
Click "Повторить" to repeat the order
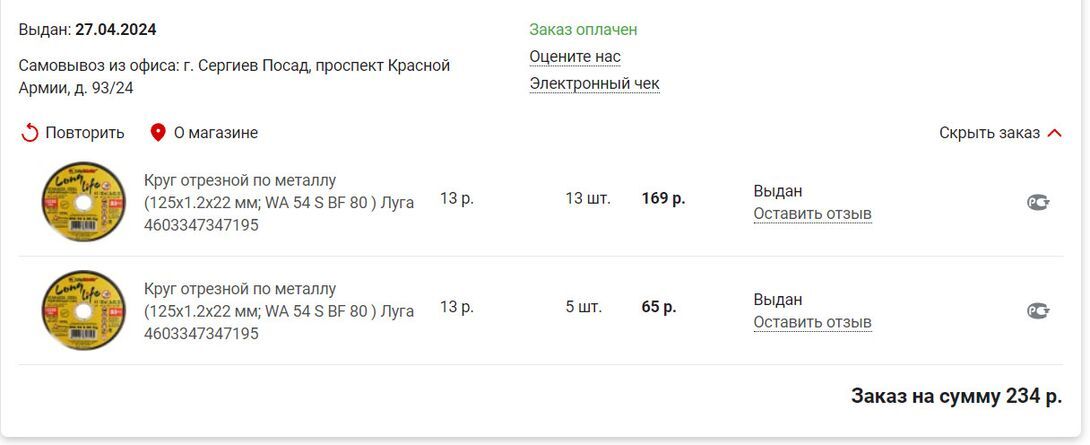[85, 133]
